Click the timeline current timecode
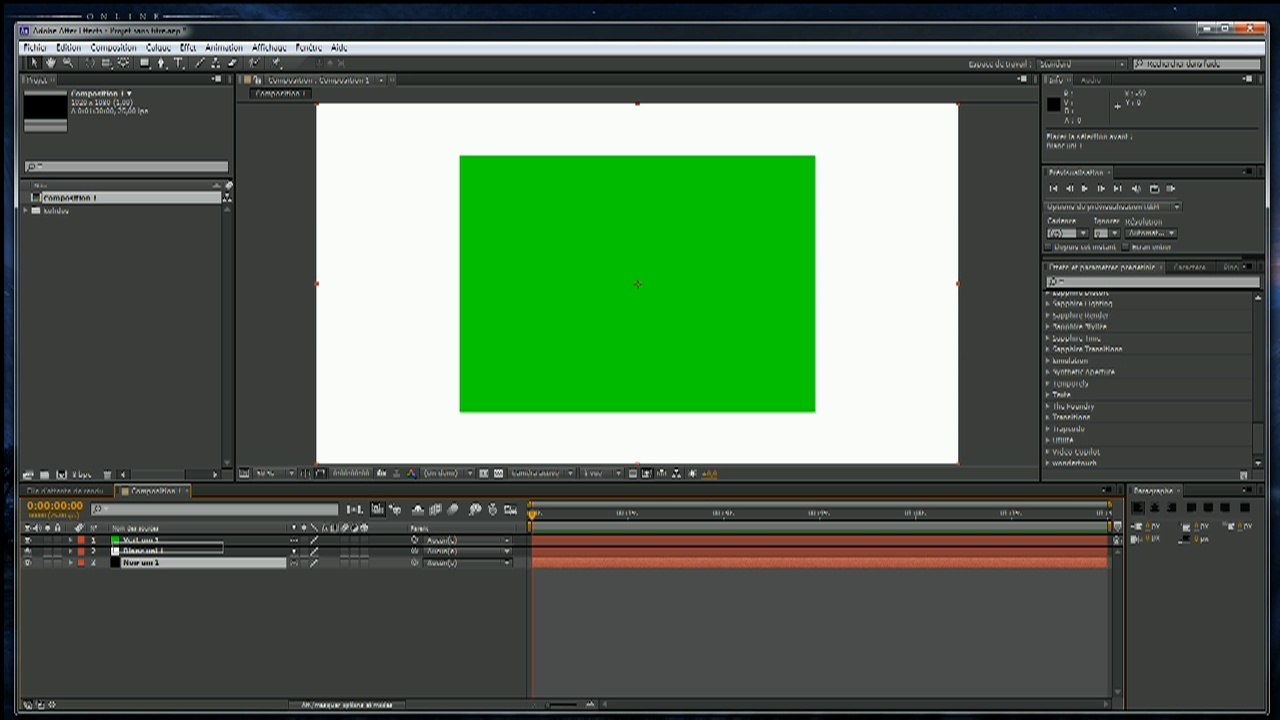The width and height of the screenshot is (1280, 720). (55, 506)
